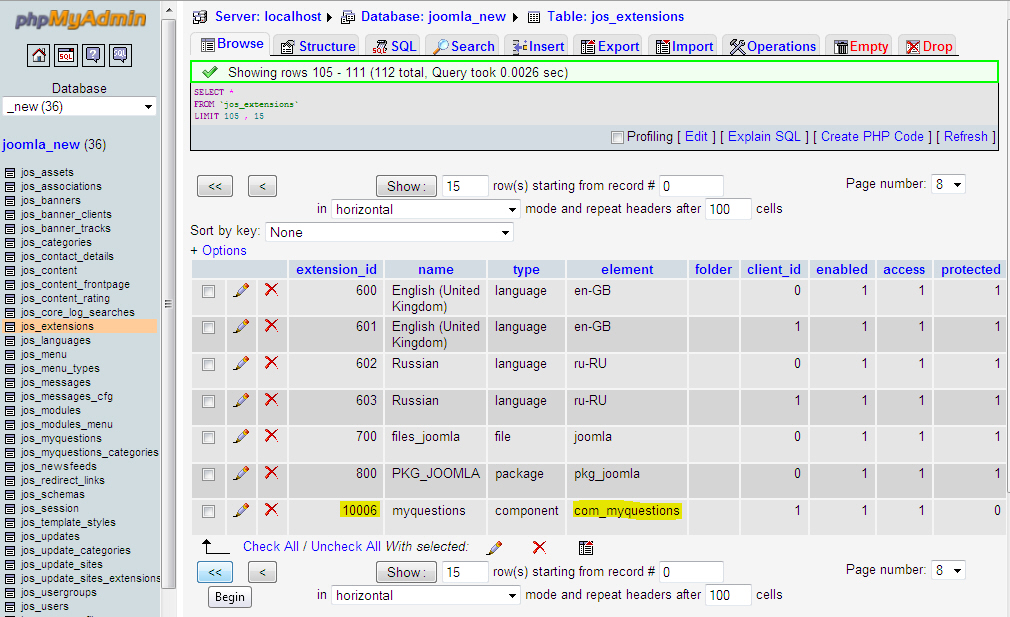The image size is (1010, 617).
Task: Click jos_assets table icon in sidebar
Action: click(10, 173)
